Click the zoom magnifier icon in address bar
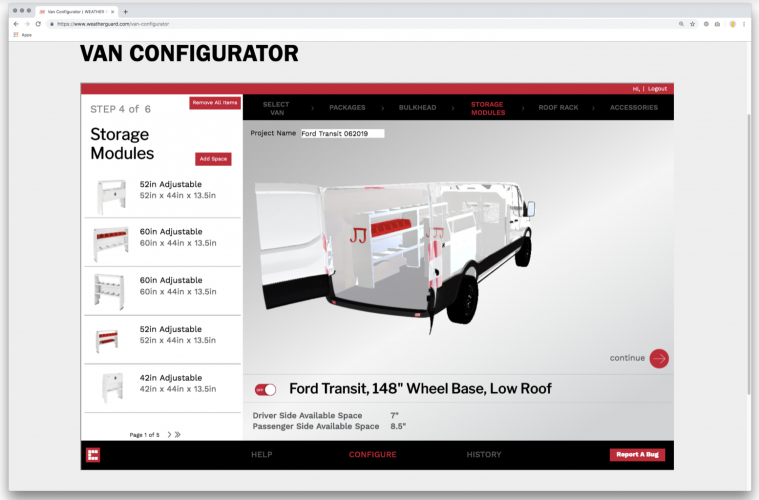The width and height of the screenshot is (759, 500). click(681, 24)
